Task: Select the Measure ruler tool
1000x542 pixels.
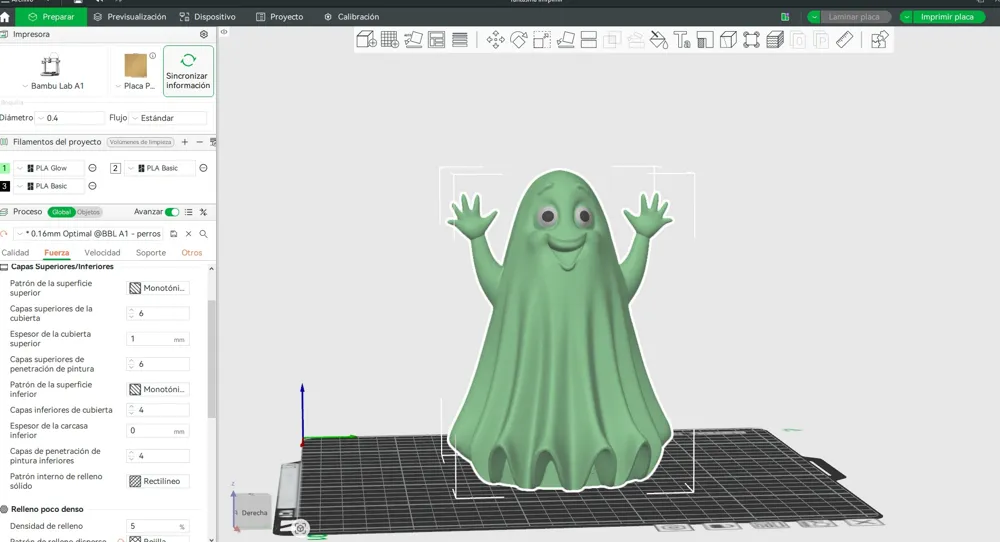Action: 844,40
